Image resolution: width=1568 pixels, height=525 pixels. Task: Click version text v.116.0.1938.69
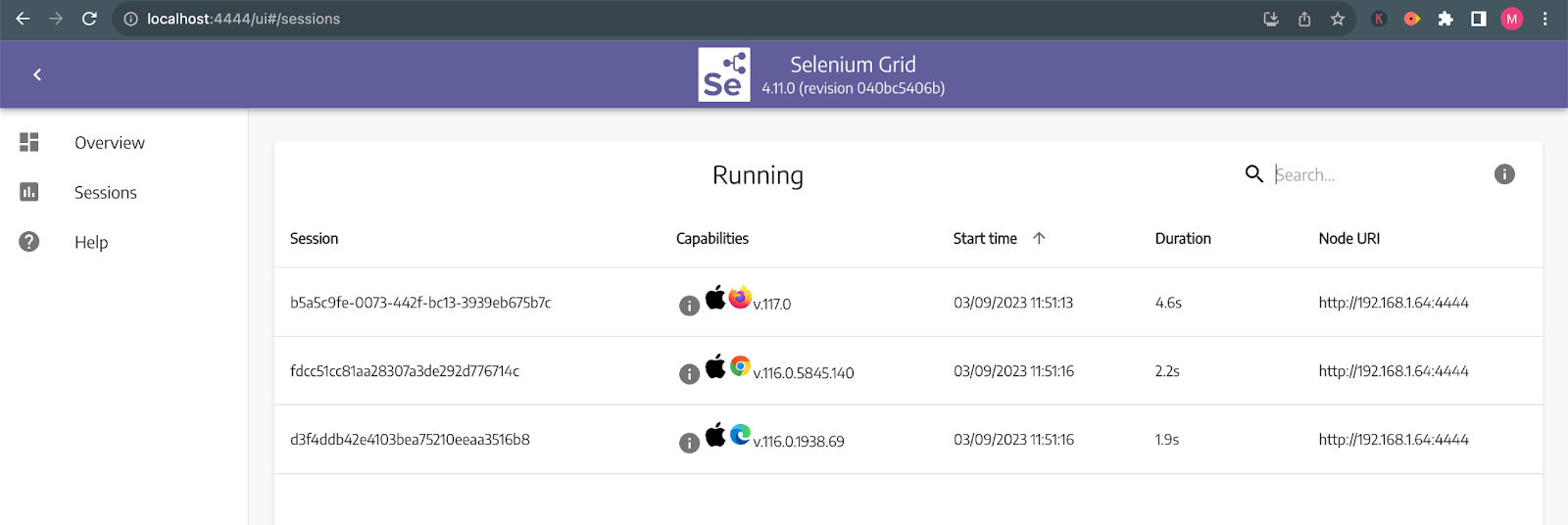click(799, 442)
